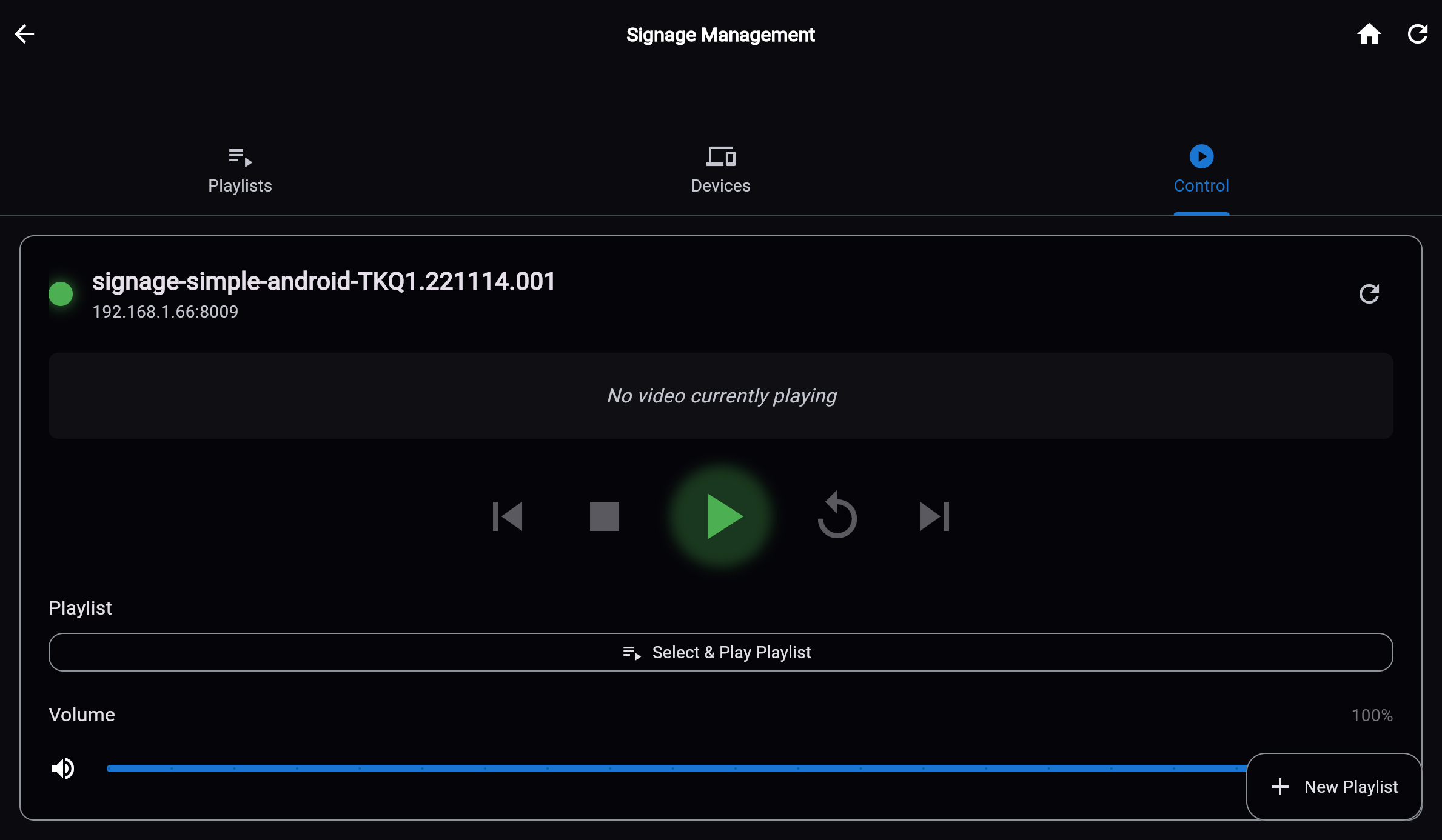Image resolution: width=1442 pixels, height=840 pixels.
Task: Create a New Playlist
Action: (1334, 787)
